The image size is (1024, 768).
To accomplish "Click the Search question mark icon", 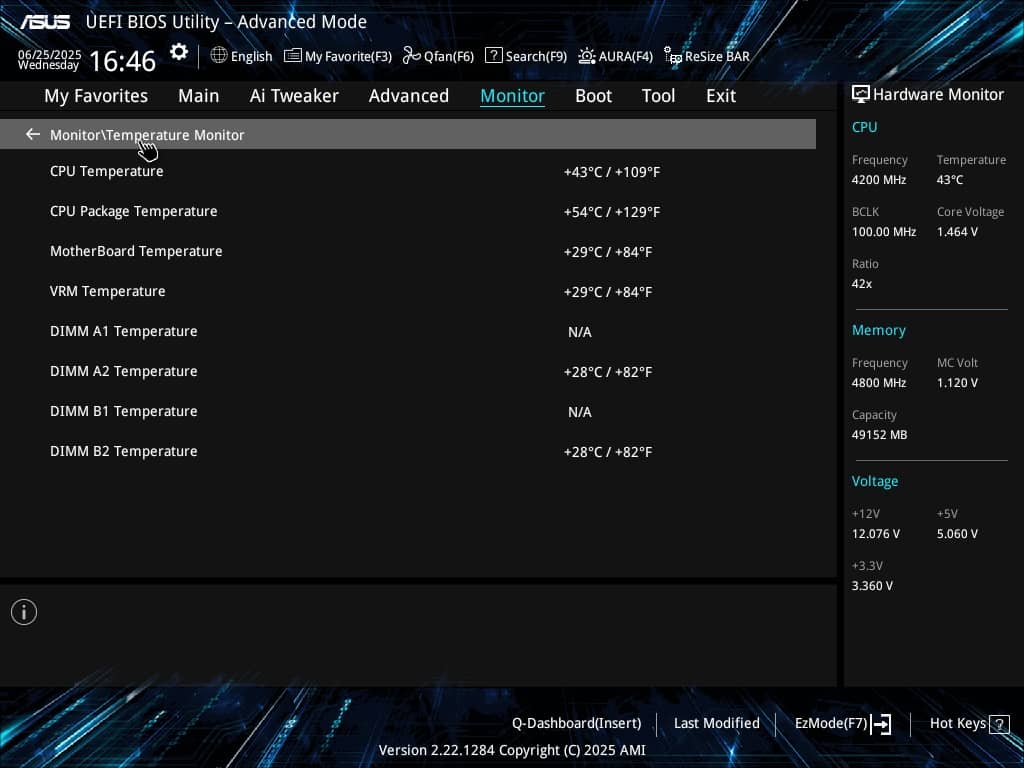I will click(494, 55).
